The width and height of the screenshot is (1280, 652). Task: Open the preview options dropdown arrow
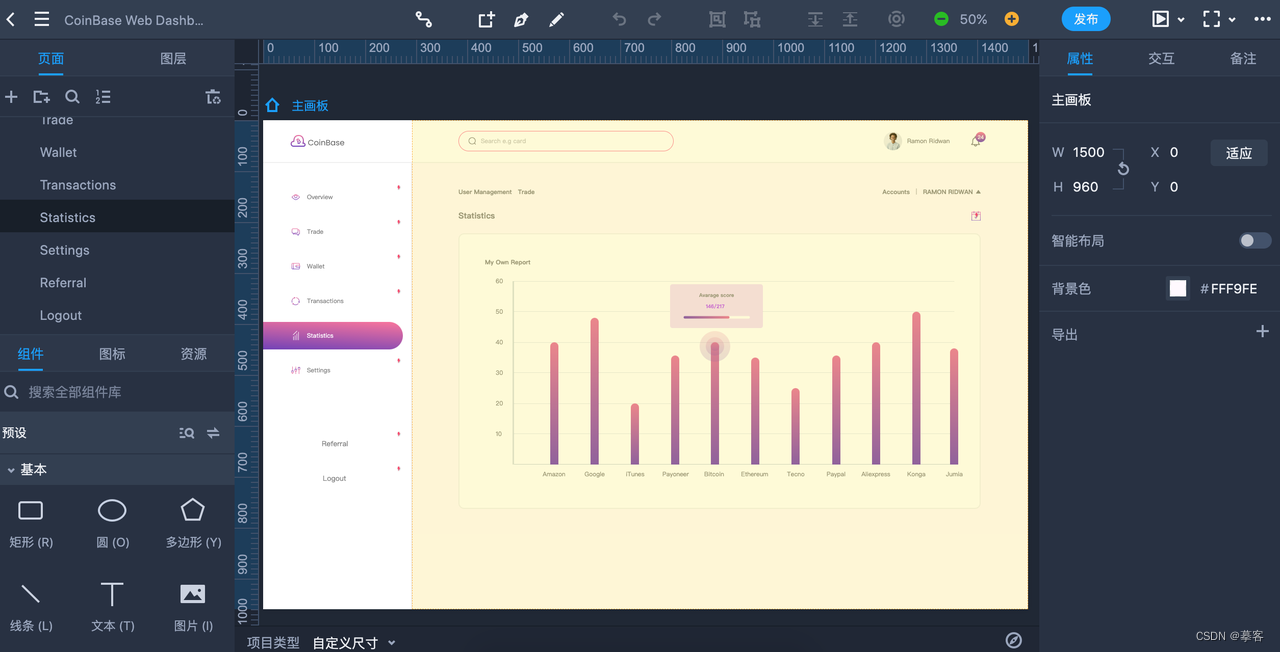(1181, 20)
